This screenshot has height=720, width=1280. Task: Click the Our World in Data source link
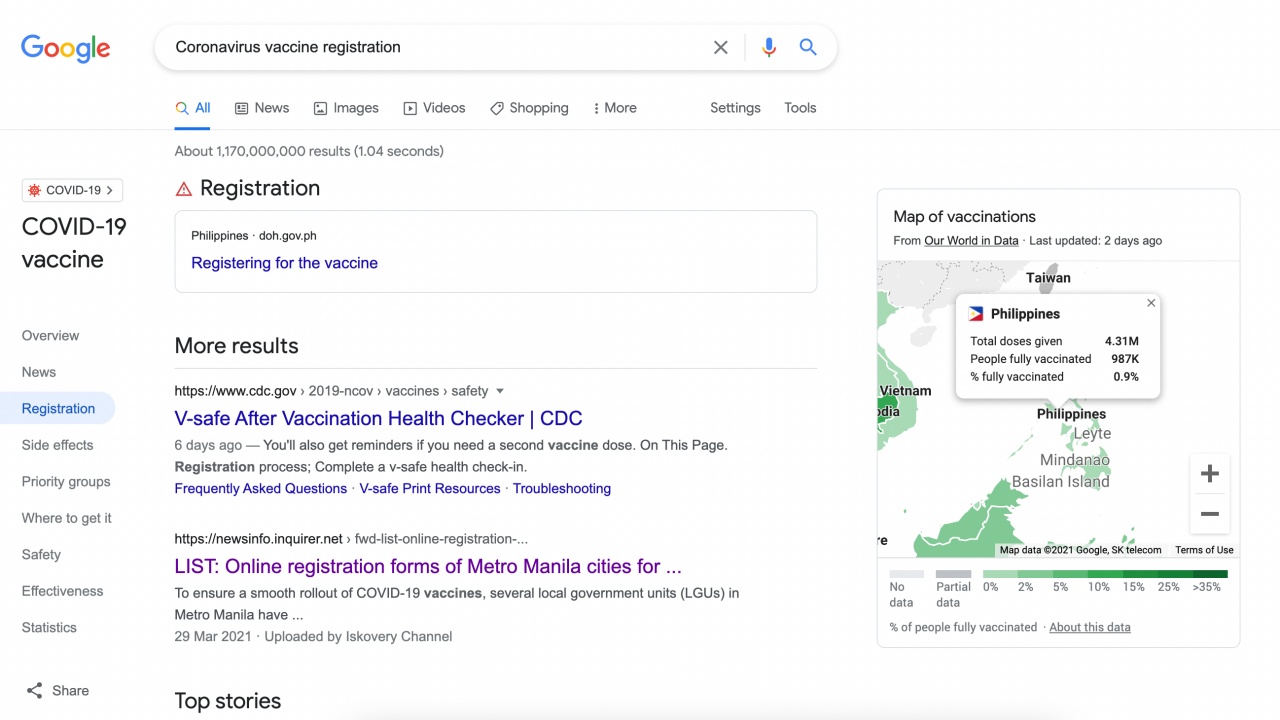click(971, 241)
